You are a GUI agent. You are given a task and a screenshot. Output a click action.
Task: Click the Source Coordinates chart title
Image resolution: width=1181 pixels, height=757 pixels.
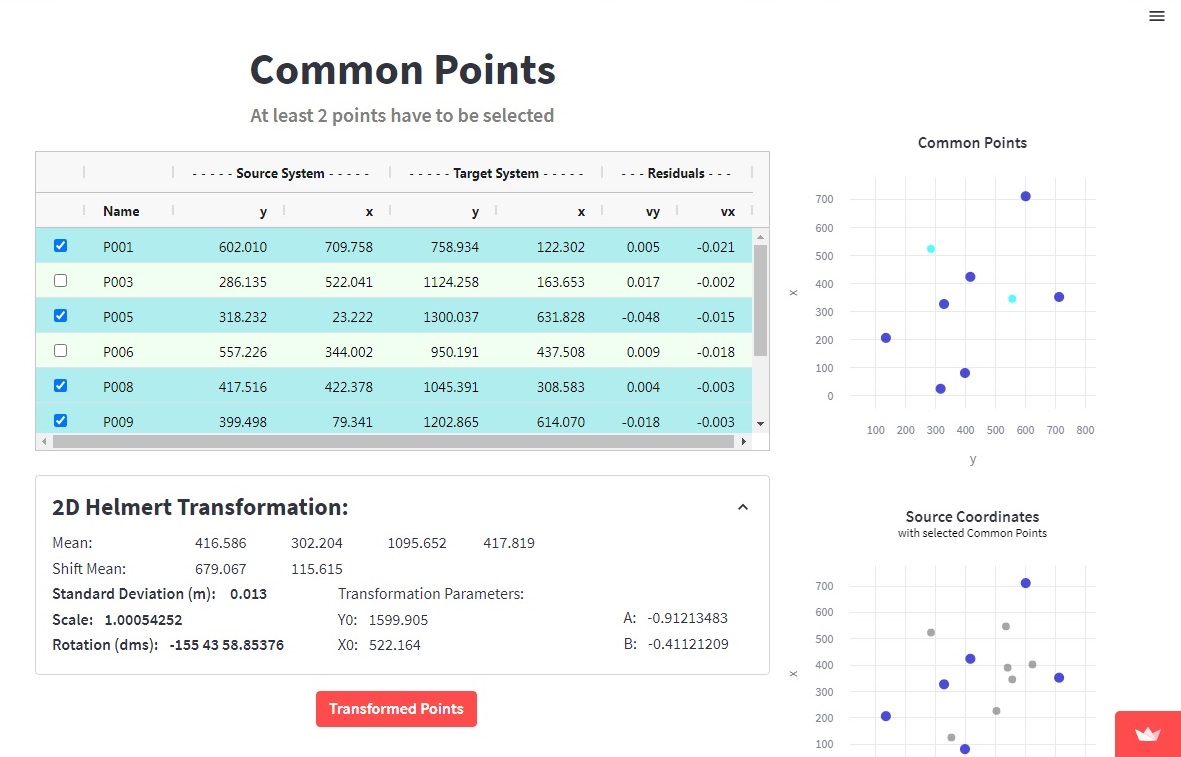tap(972, 517)
